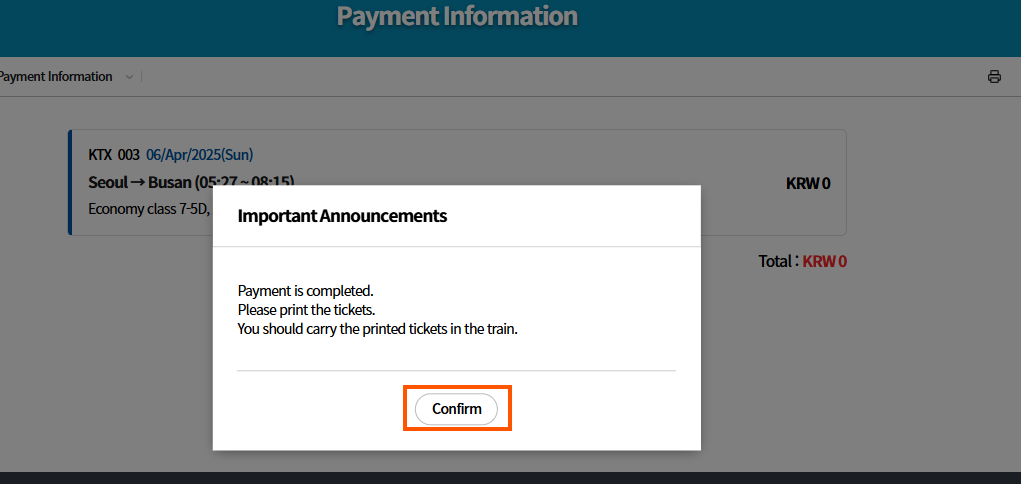Click the 'Payment is completed.' message
1021x484 pixels.
pyautogui.click(x=305, y=291)
